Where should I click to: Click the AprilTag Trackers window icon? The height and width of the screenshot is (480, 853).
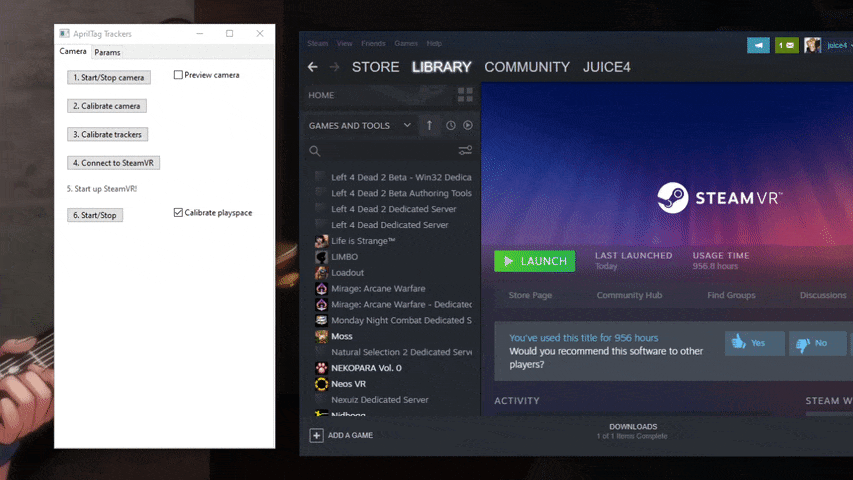(64, 33)
